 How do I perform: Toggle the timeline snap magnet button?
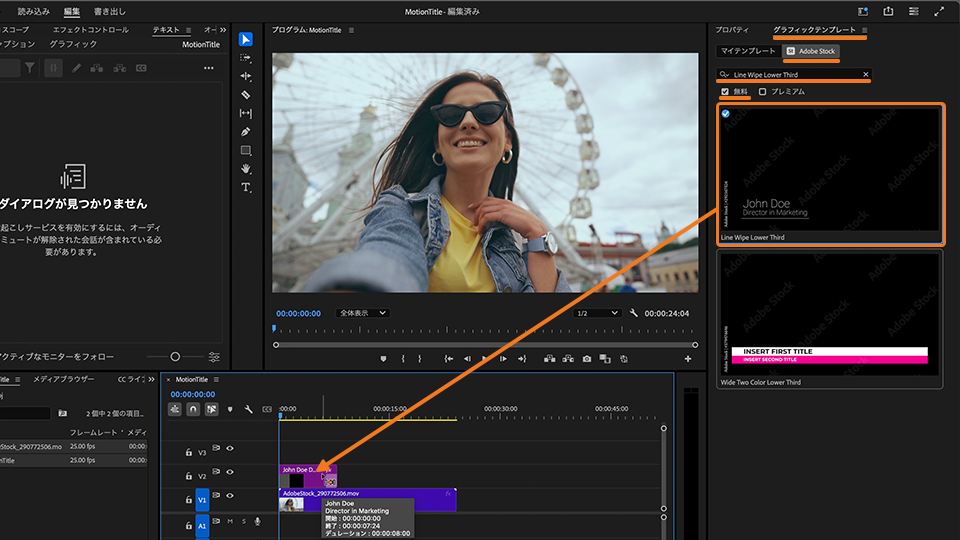click(x=193, y=409)
